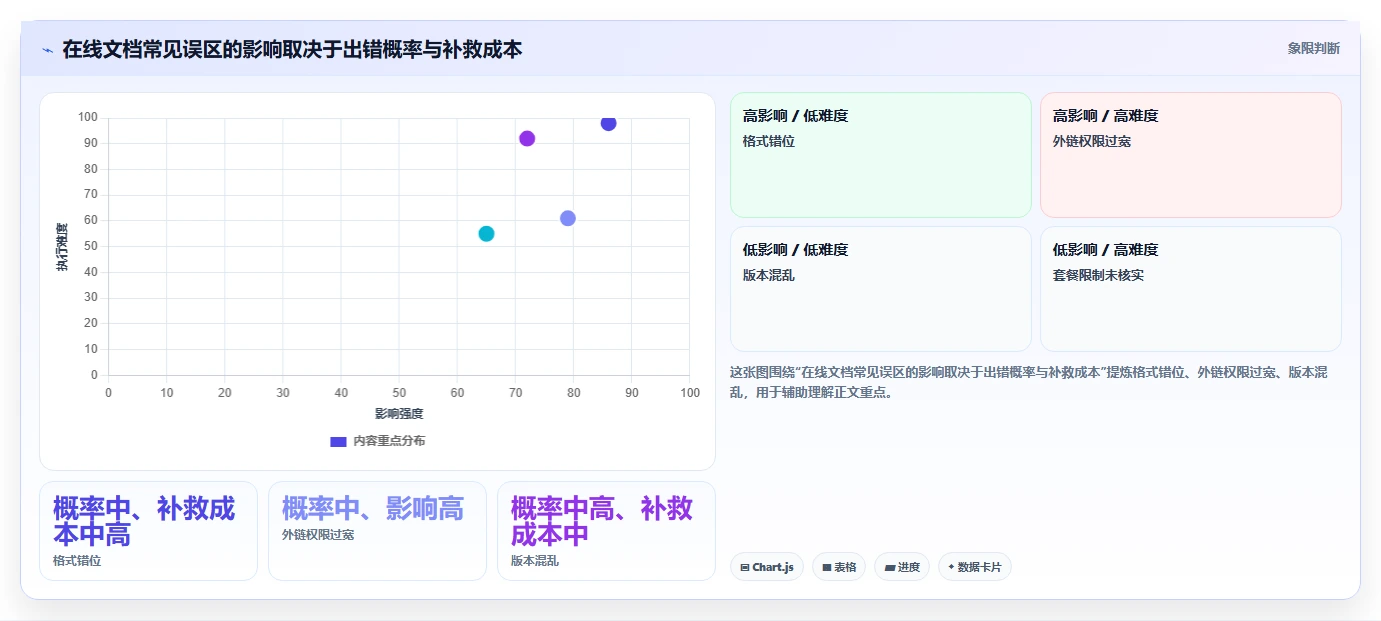Click the 影响强度 x-axis label
The image size is (1381, 621).
tap(399, 413)
